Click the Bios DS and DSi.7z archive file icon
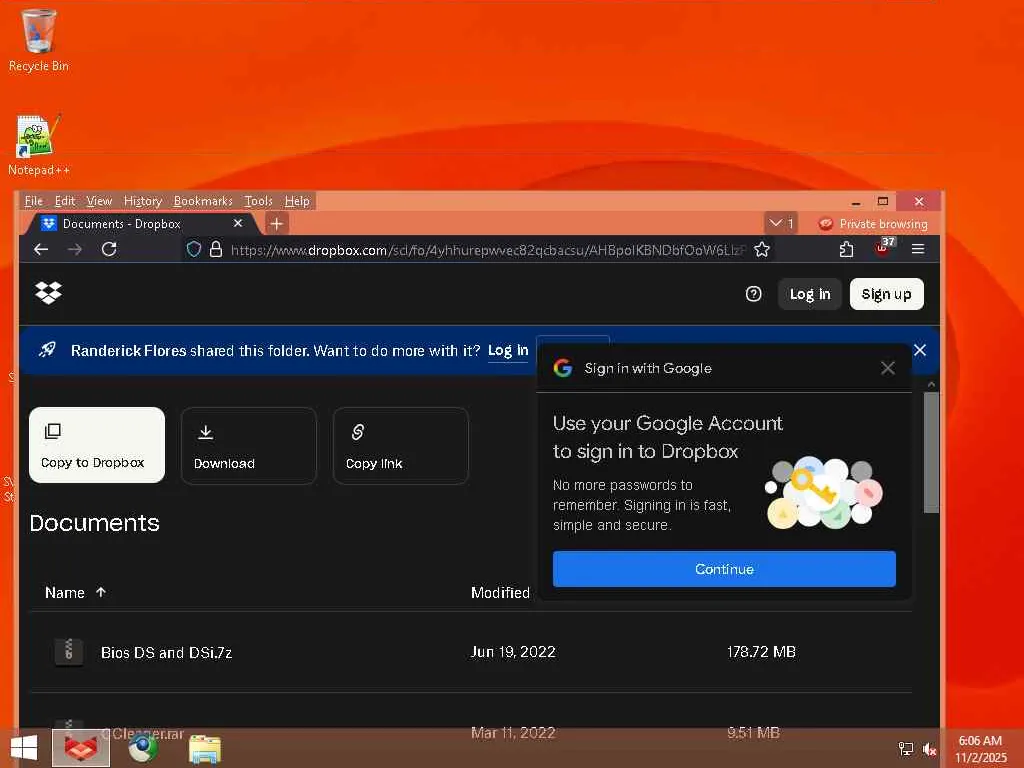 69,652
